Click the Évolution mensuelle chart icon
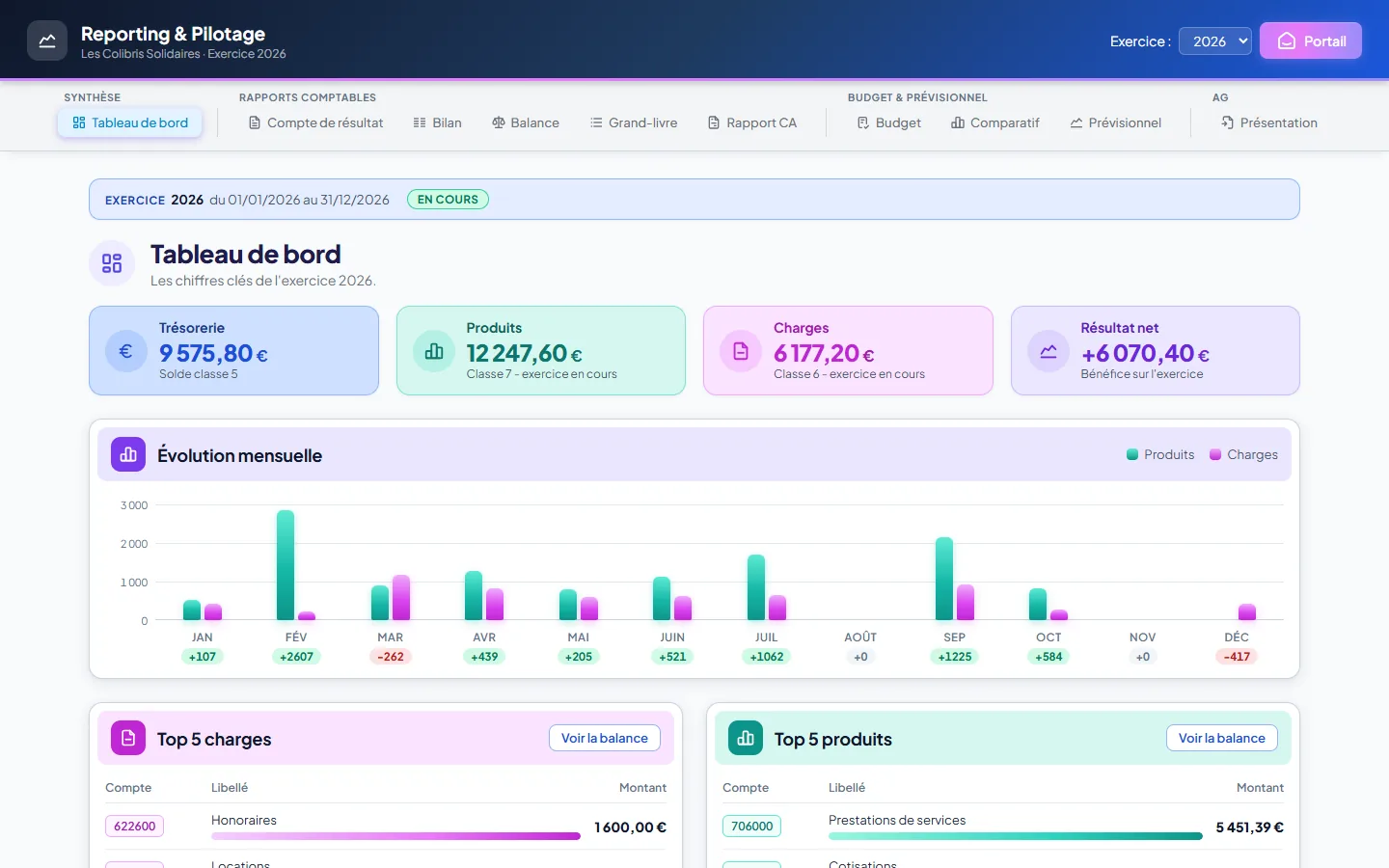Image resolution: width=1389 pixels, height=868 pixels. pyautogui.click(x=128, y=454)
